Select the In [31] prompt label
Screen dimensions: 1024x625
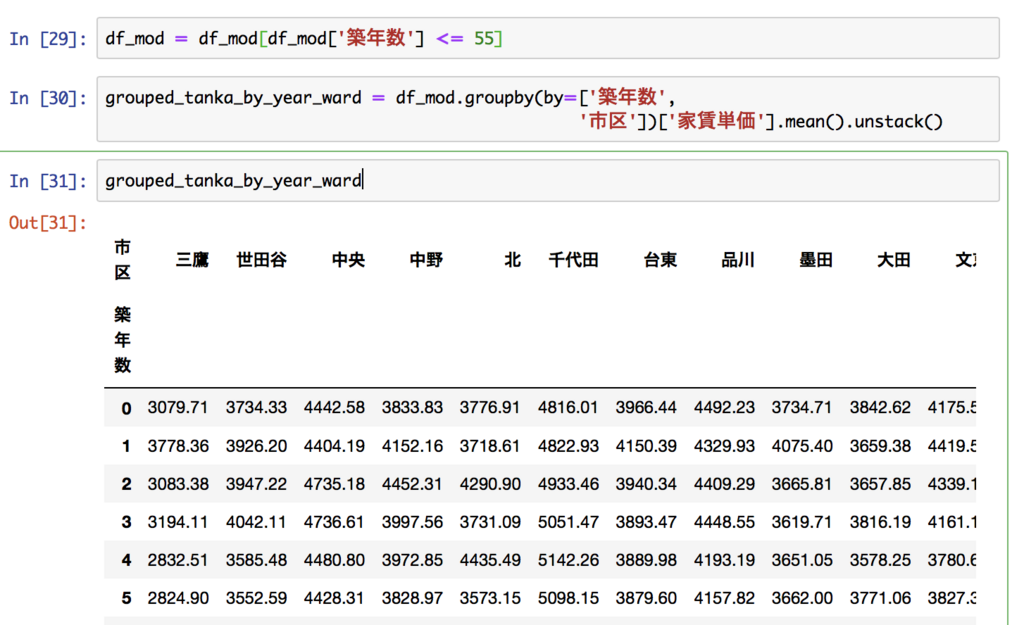(48, 181)
